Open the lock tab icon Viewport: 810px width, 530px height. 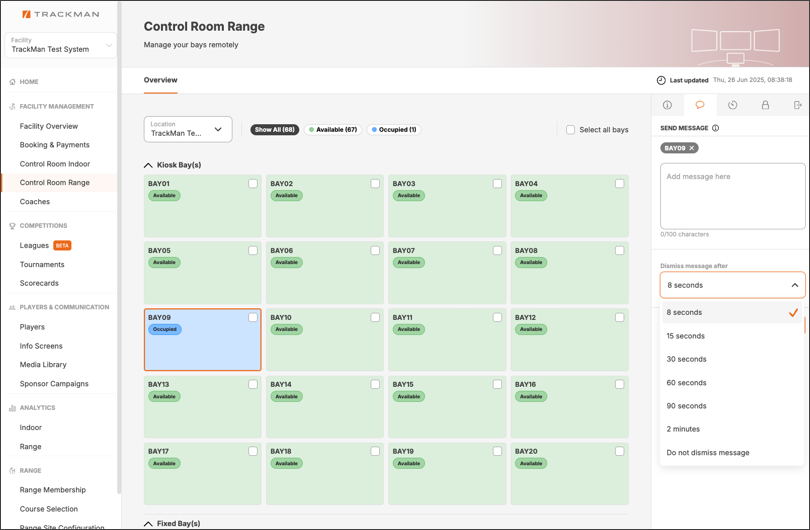tap(765, 105)
